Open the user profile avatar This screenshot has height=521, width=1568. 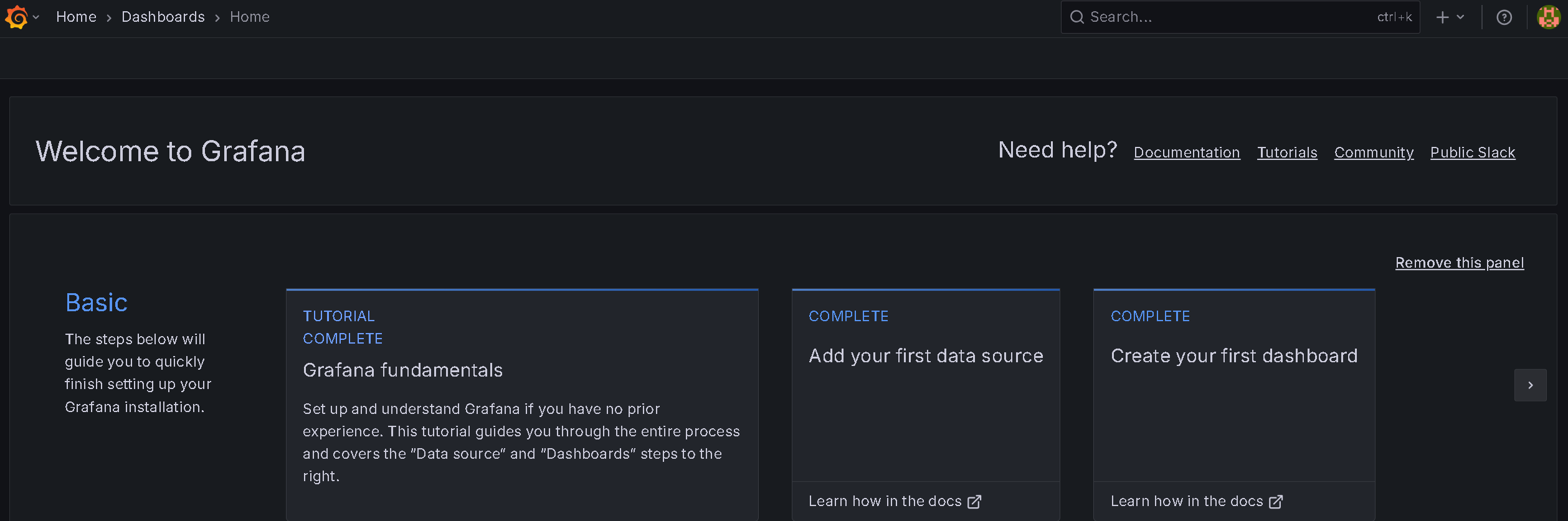(1548, 17)
